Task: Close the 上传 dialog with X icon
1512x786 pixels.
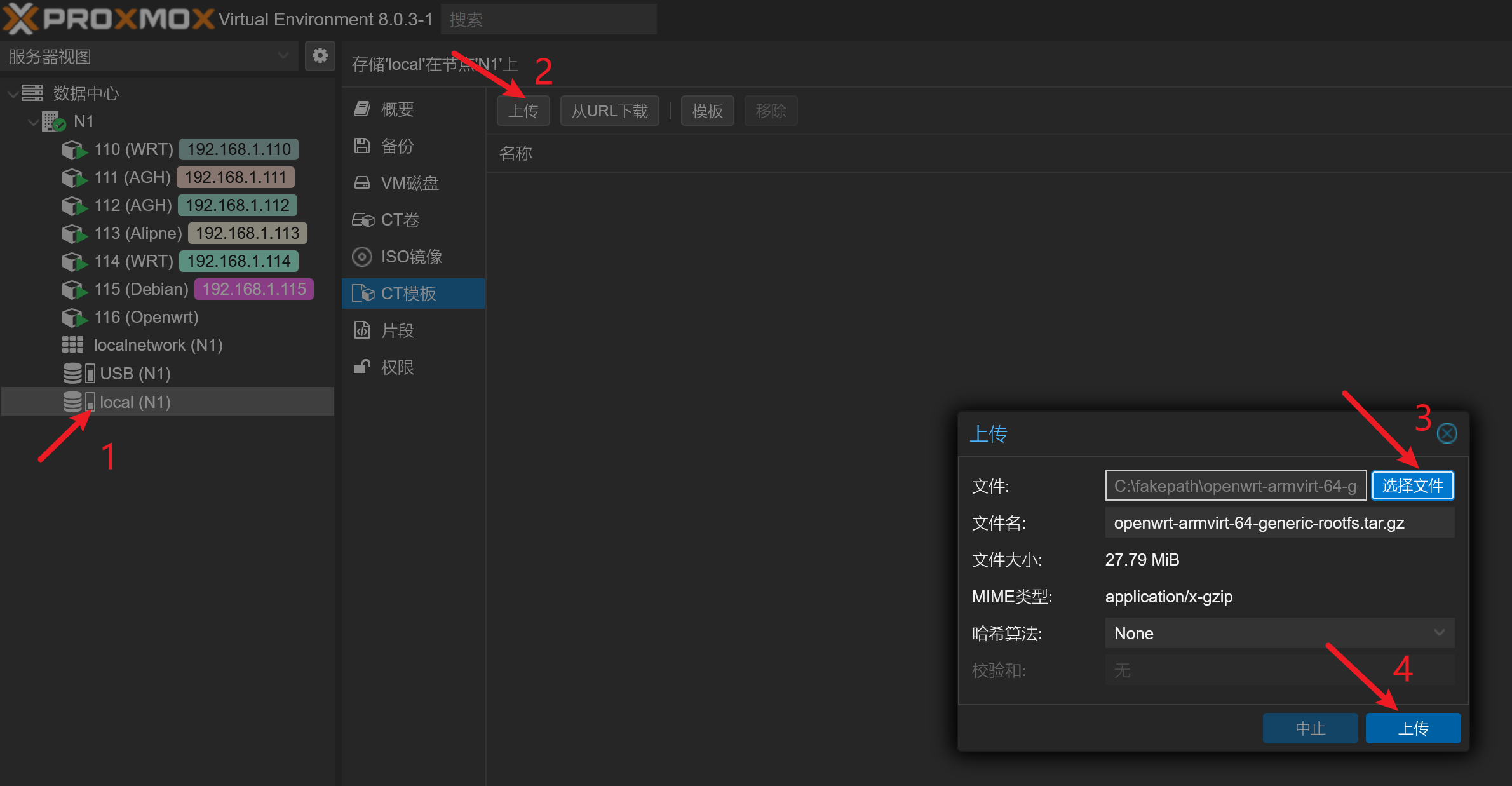Action: (1447, 433)
